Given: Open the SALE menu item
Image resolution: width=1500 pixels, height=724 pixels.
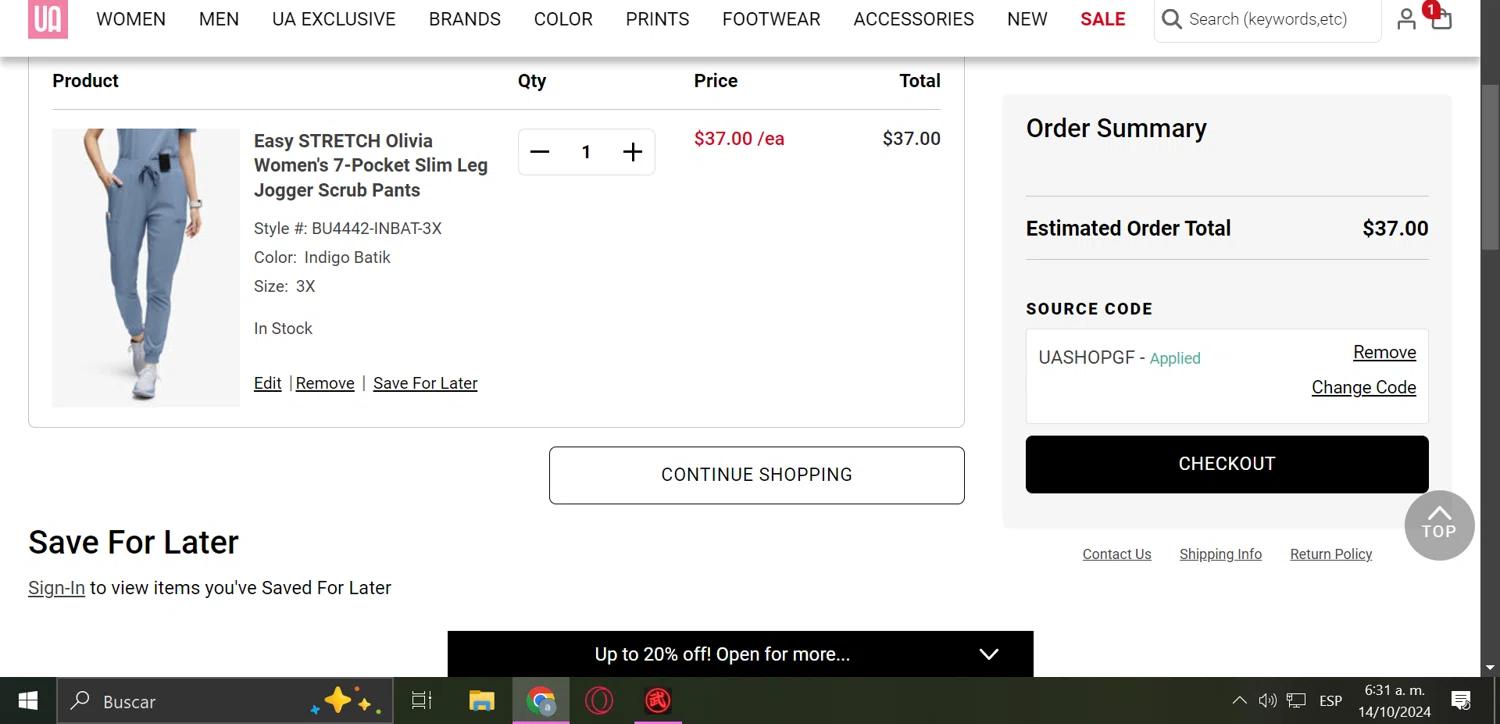Looking at the screenshot, I should tap(1102, 19).
